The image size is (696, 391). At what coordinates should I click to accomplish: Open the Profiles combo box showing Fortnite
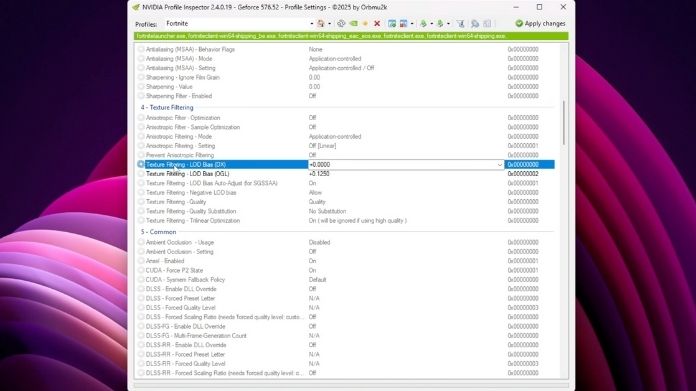pos(239,24)
